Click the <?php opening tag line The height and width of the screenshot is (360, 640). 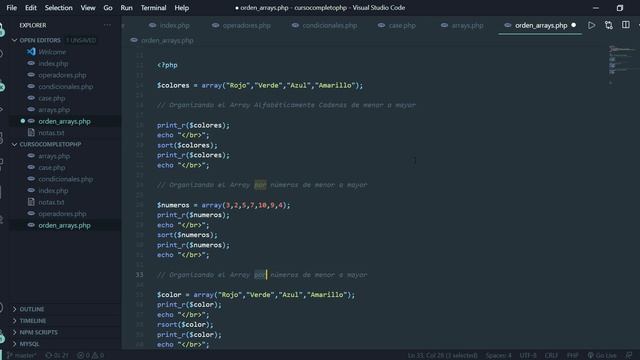point(167,65)
